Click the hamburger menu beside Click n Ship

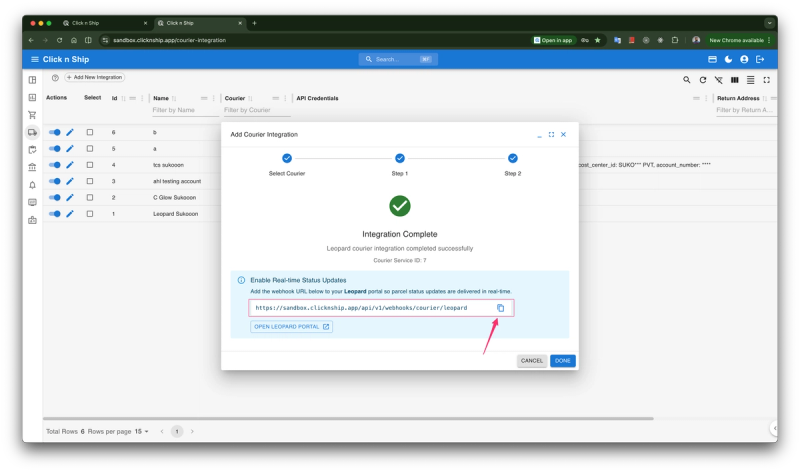coord(35,59)
